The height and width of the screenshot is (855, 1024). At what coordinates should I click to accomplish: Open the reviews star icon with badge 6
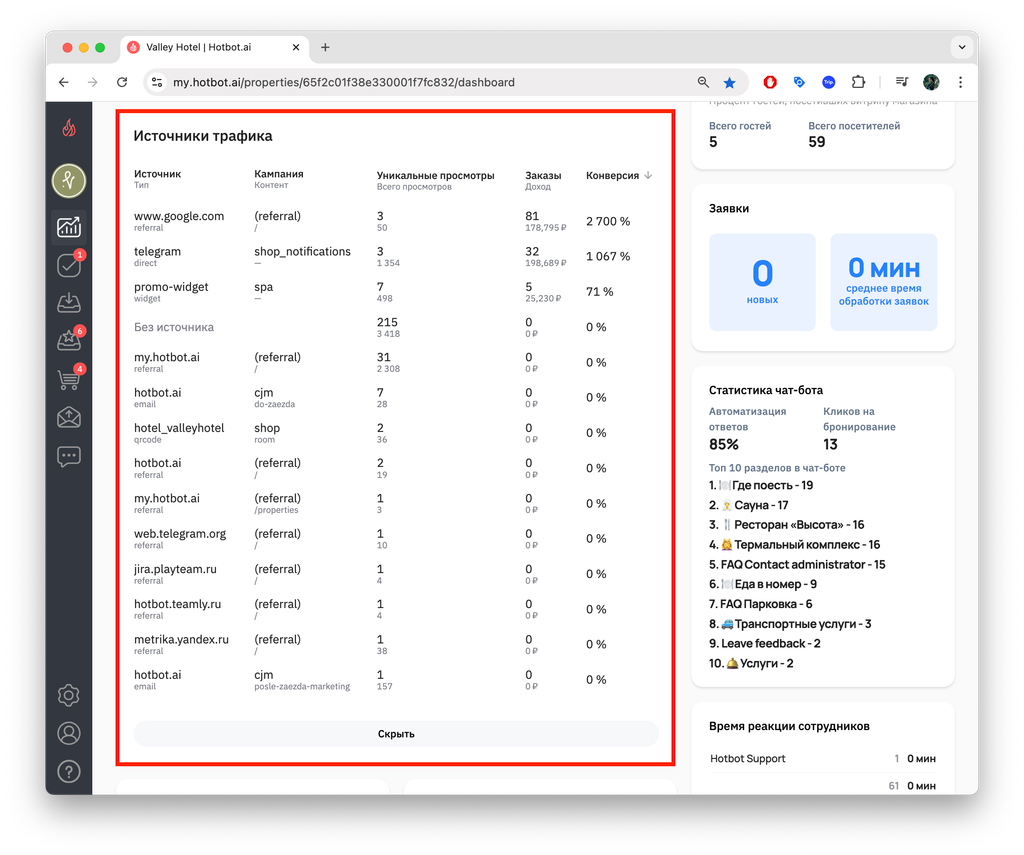[69, 340]
